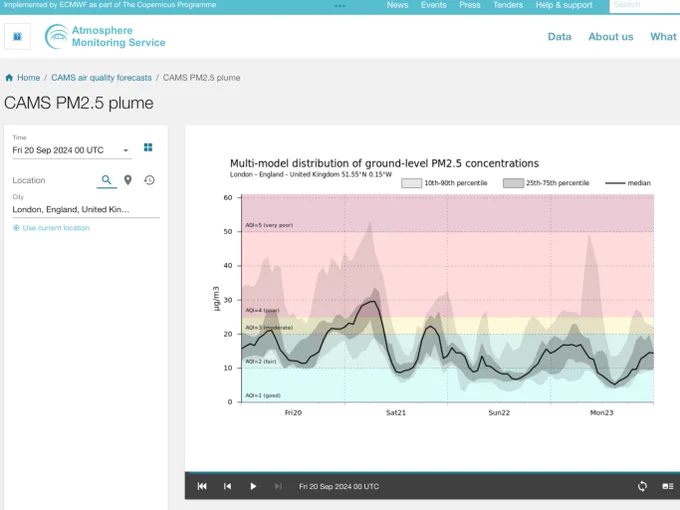Click the AQI=5 (very poor) label

point(269,225)
